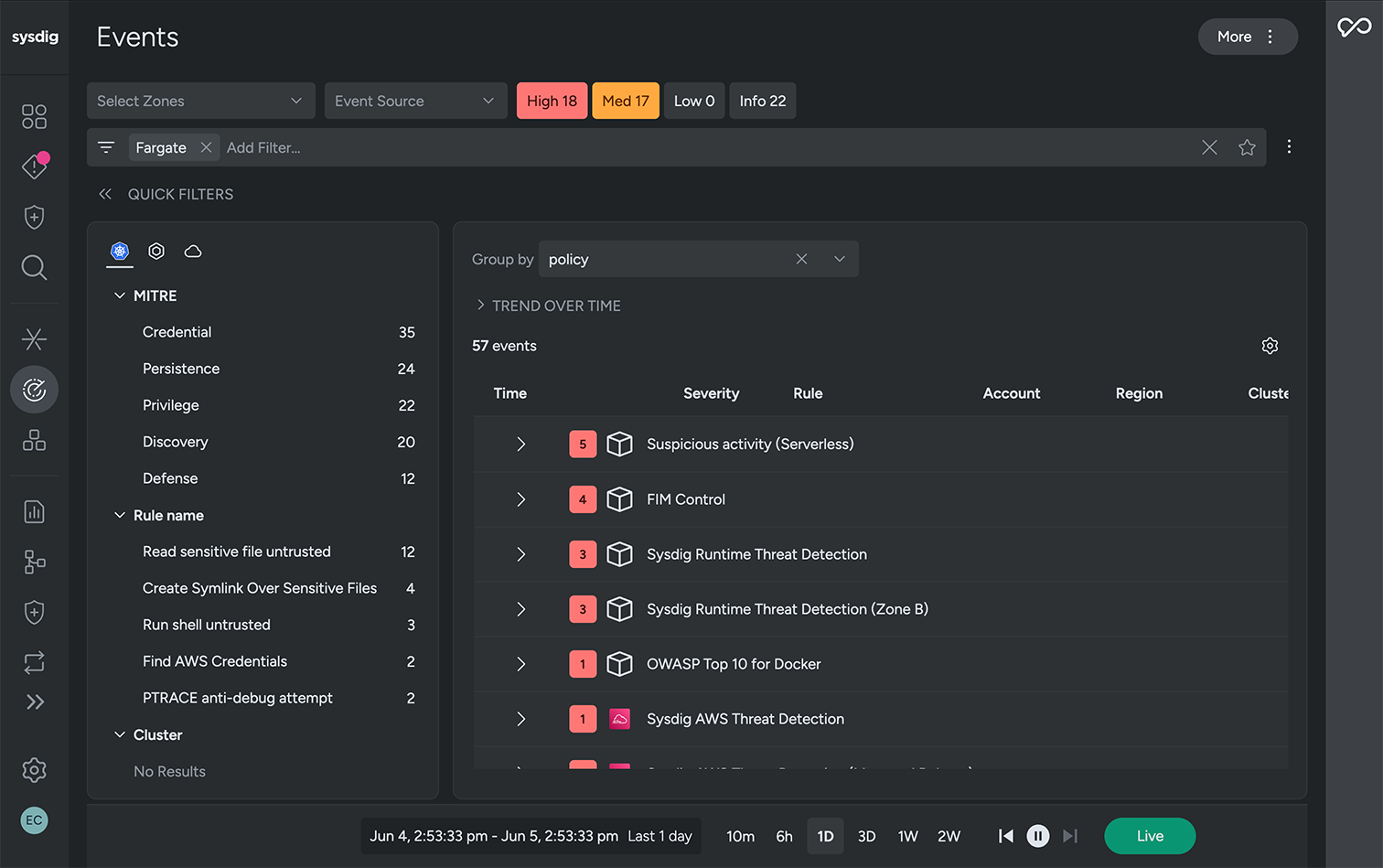Open the EC user avatar
1383x868 pixels.
tap(34, 820)
